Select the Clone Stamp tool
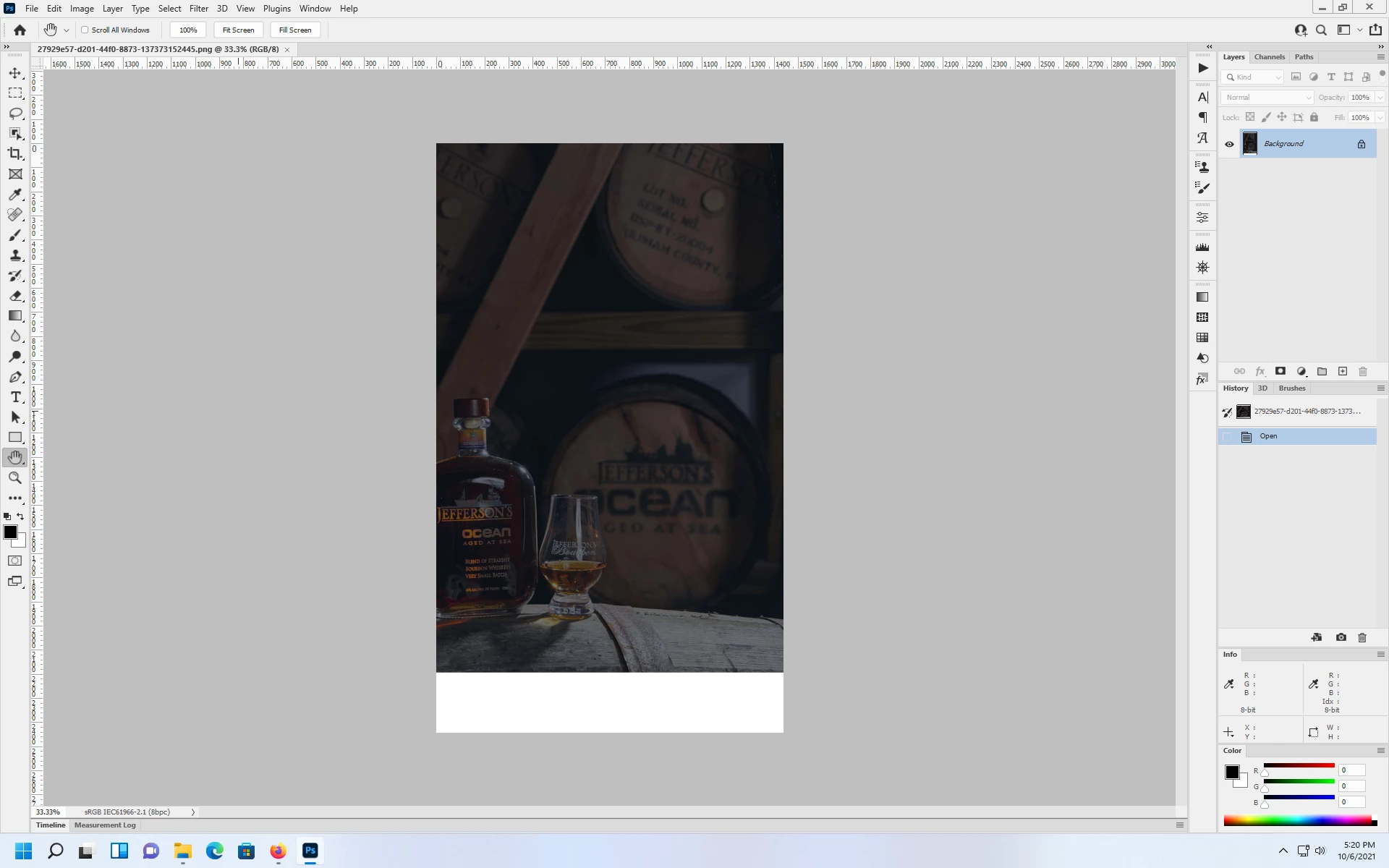This screenshot has height=868, width=1389. tap(15, 255)
